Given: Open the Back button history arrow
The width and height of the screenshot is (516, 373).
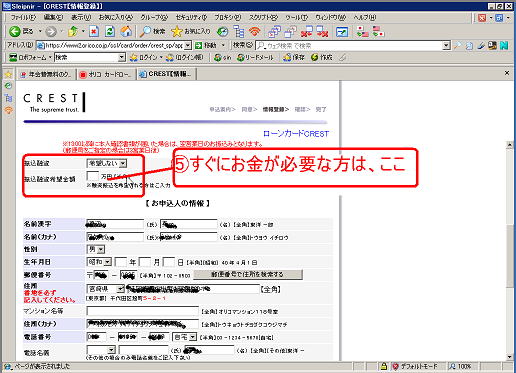Looking at the screenshot, I should 40,32.
